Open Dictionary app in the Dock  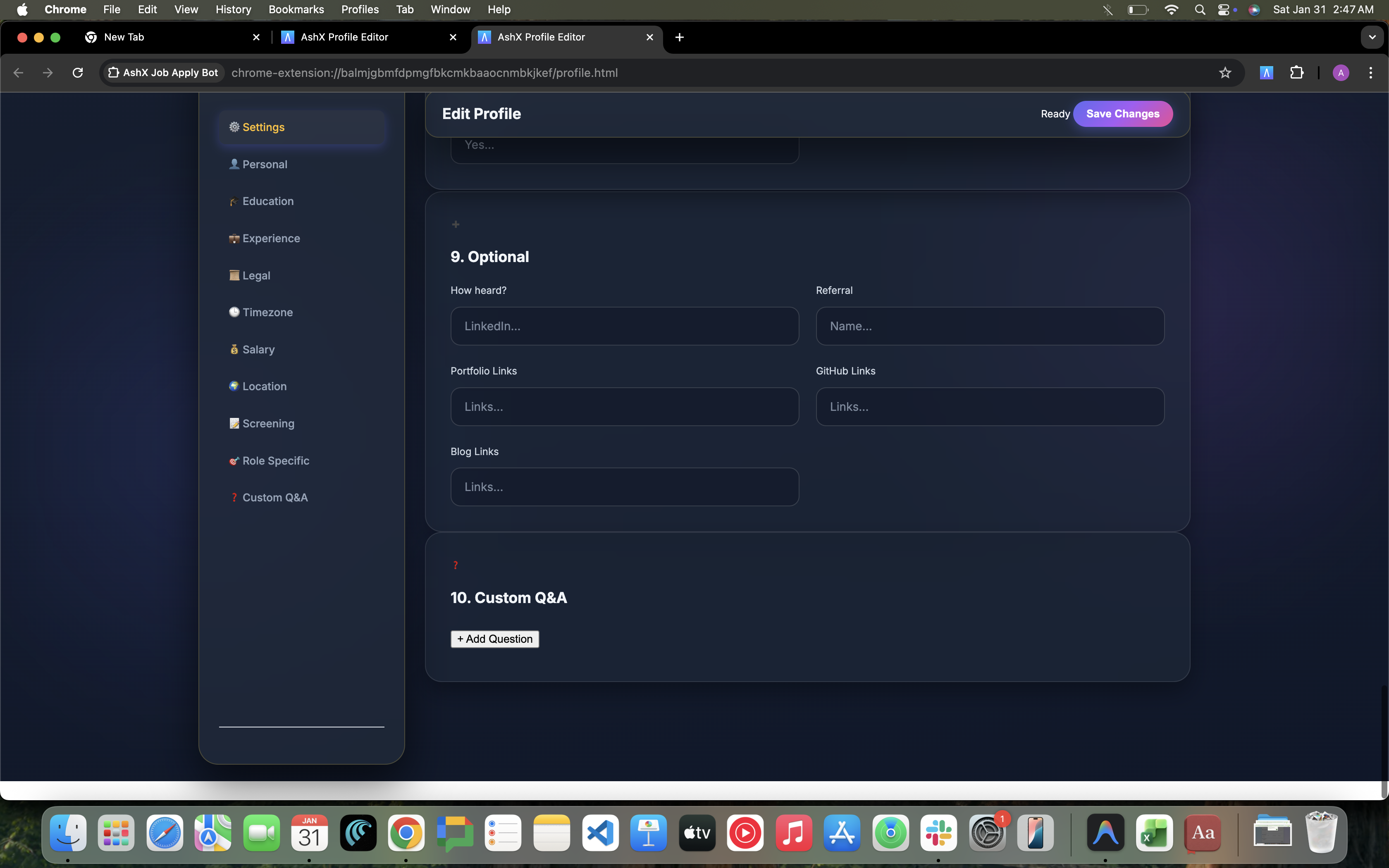click(1203, 833)
